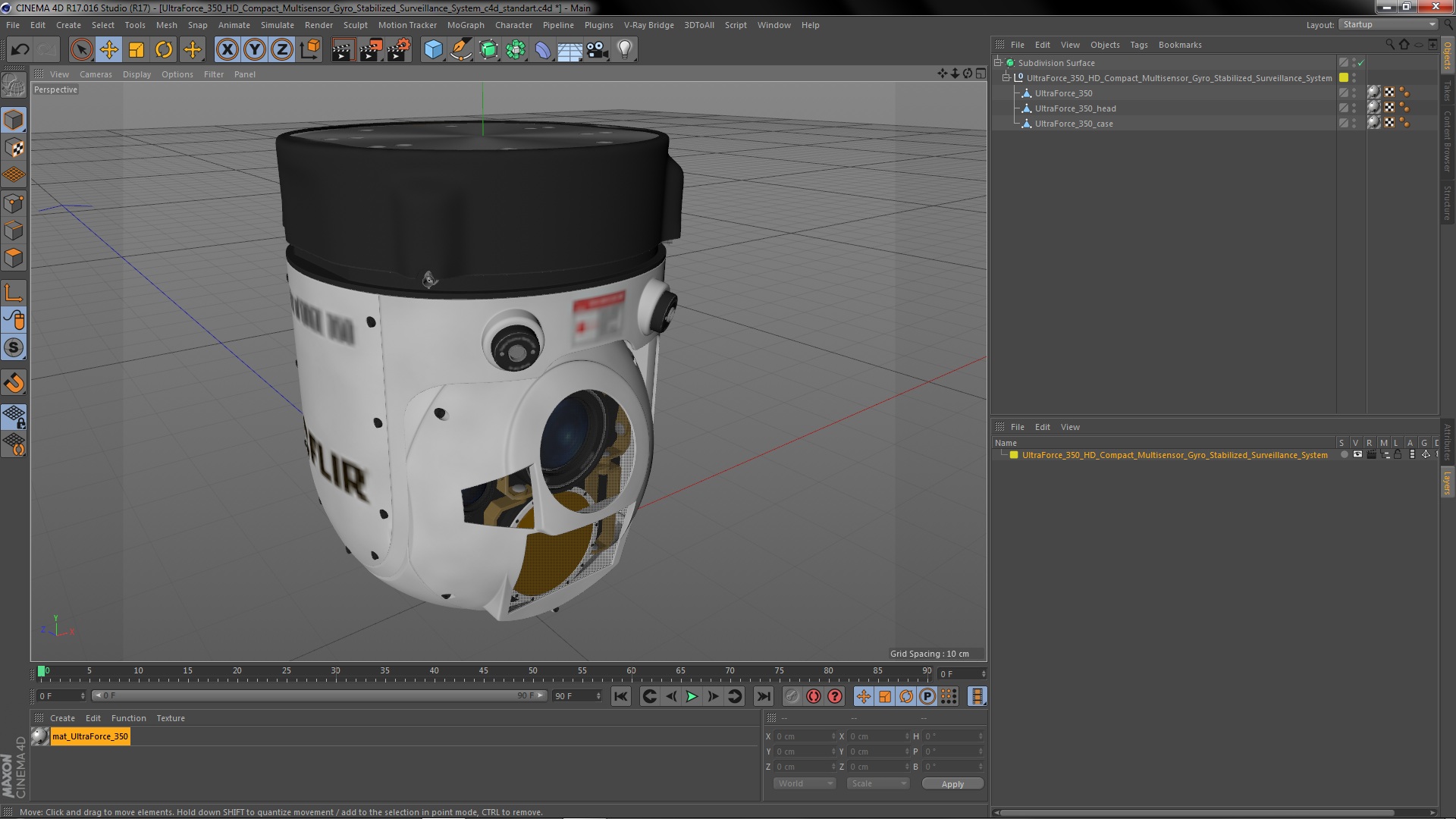Screen dimensions: 1456x819
Task: Collapse the Subdivision Surface tree item
Action: tap(998, 63)
